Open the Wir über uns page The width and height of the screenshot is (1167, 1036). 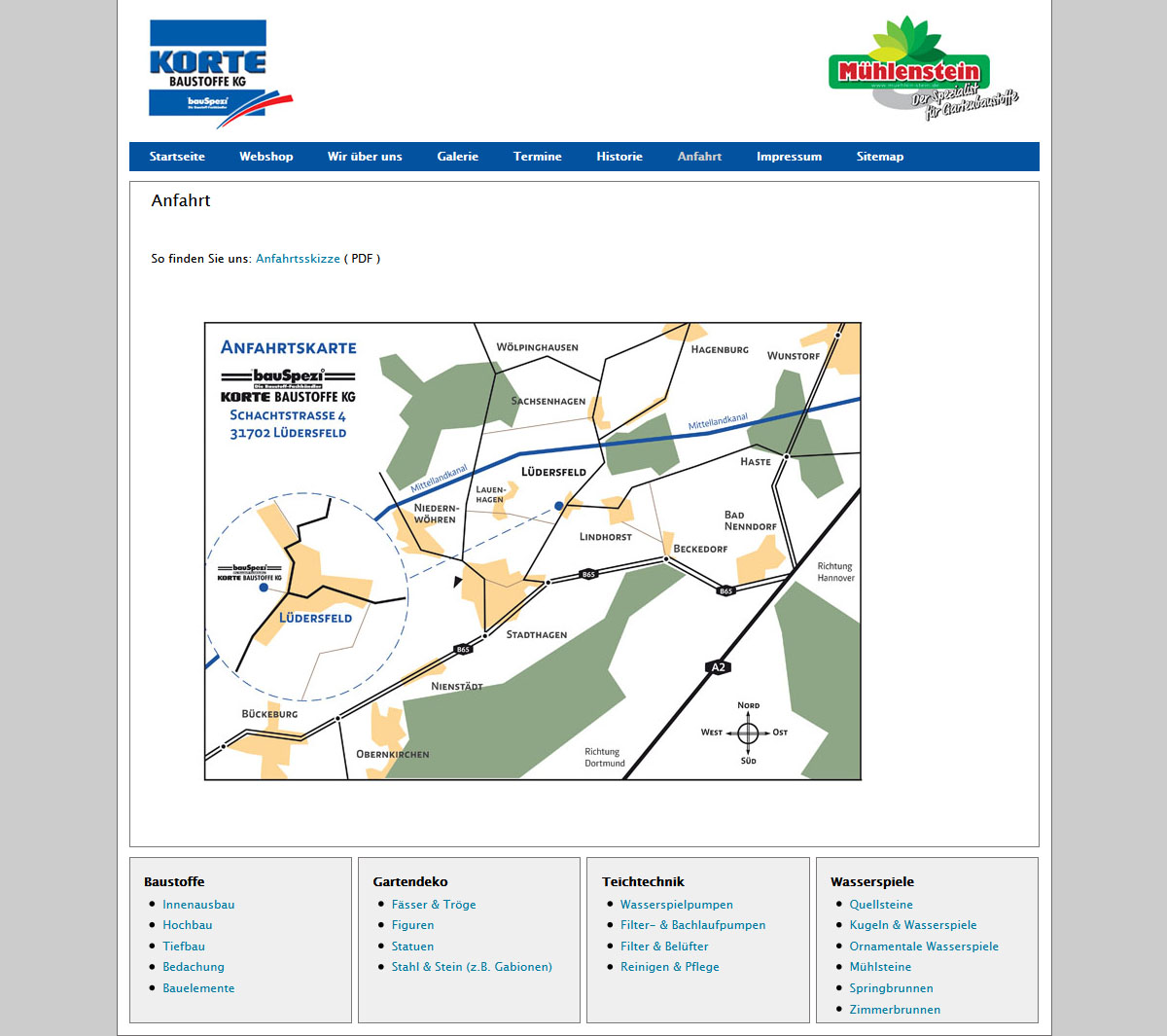tap(365, 157)
